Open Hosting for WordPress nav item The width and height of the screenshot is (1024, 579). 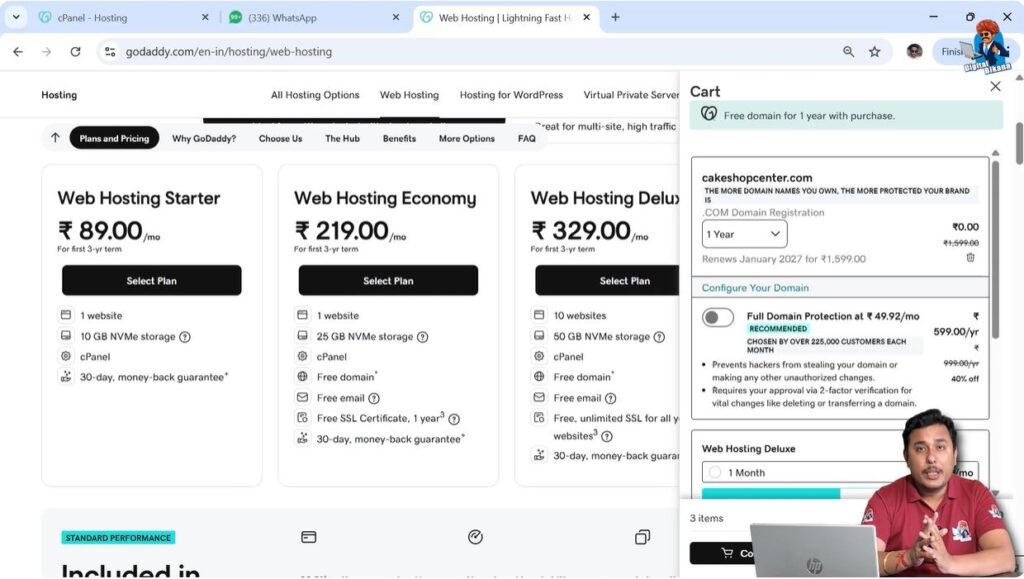(511, 95)
